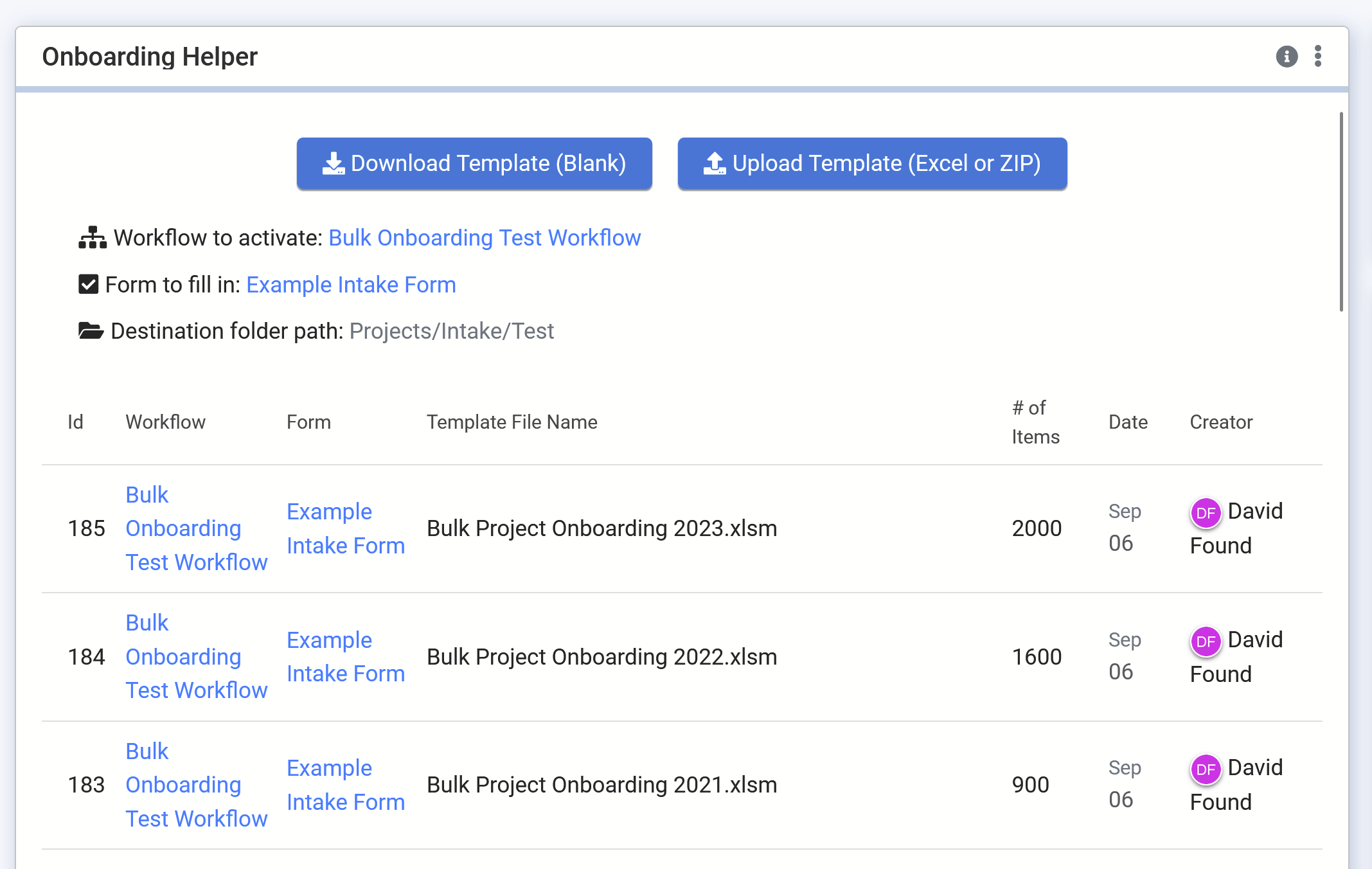Click DF avatar in row 184
This screenshot has height=869, width=1372.
point(1206,641)
